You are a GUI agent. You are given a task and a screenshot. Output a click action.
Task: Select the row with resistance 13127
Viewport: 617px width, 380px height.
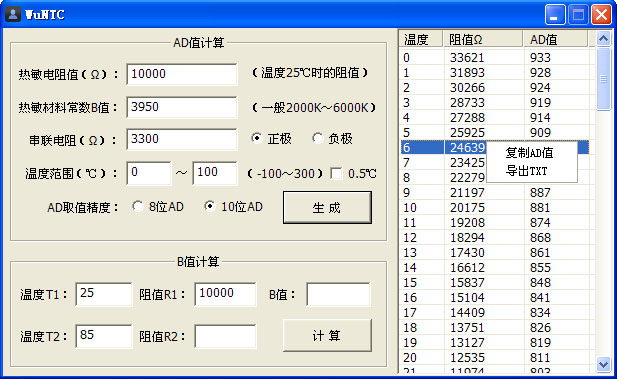click(x=495, y=342)
